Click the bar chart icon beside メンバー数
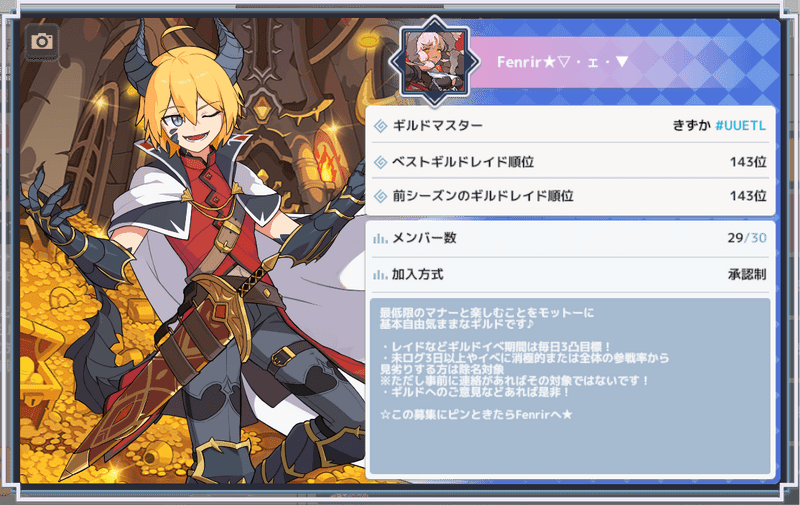Image resolution: width=800 pixels, height=505 pixels. (380, 238)
